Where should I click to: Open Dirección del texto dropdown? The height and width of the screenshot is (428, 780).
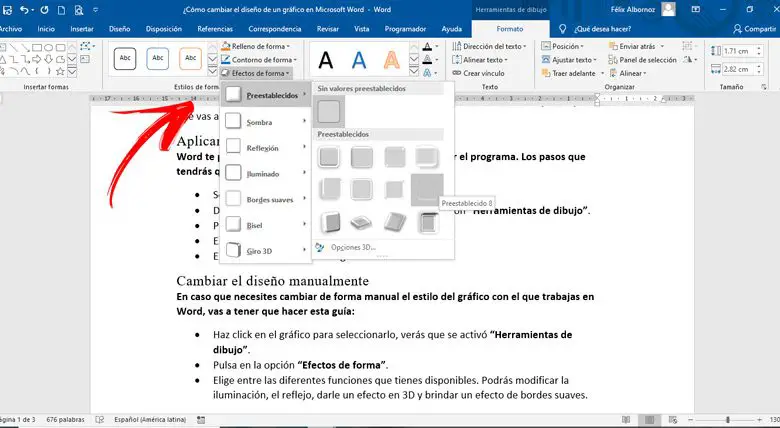pos(489,46)
